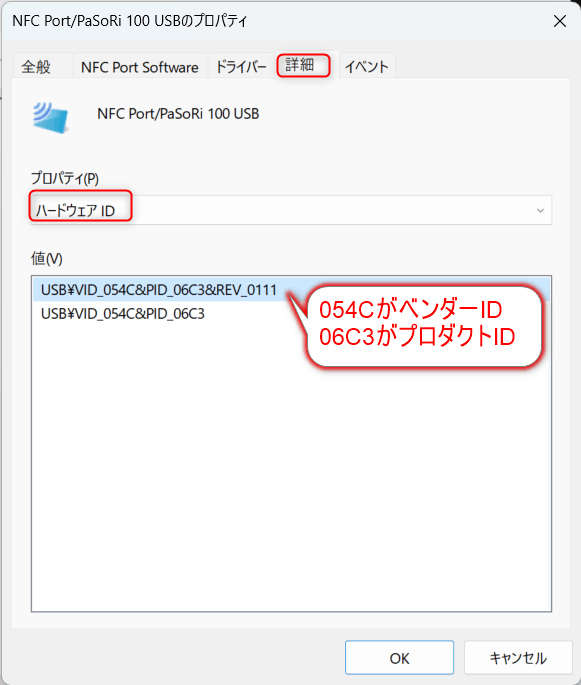Screen dimensions: 581x685
Task: Switch to the ドライバー tab
Action: (241, 67)
